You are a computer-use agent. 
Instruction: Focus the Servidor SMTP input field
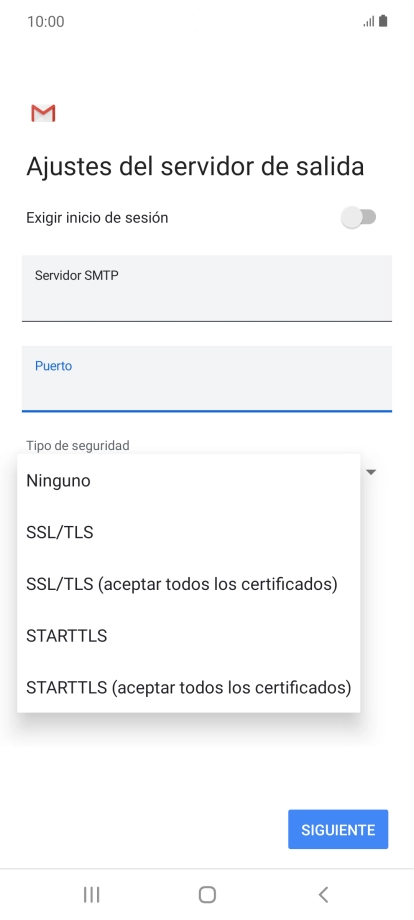206,288
